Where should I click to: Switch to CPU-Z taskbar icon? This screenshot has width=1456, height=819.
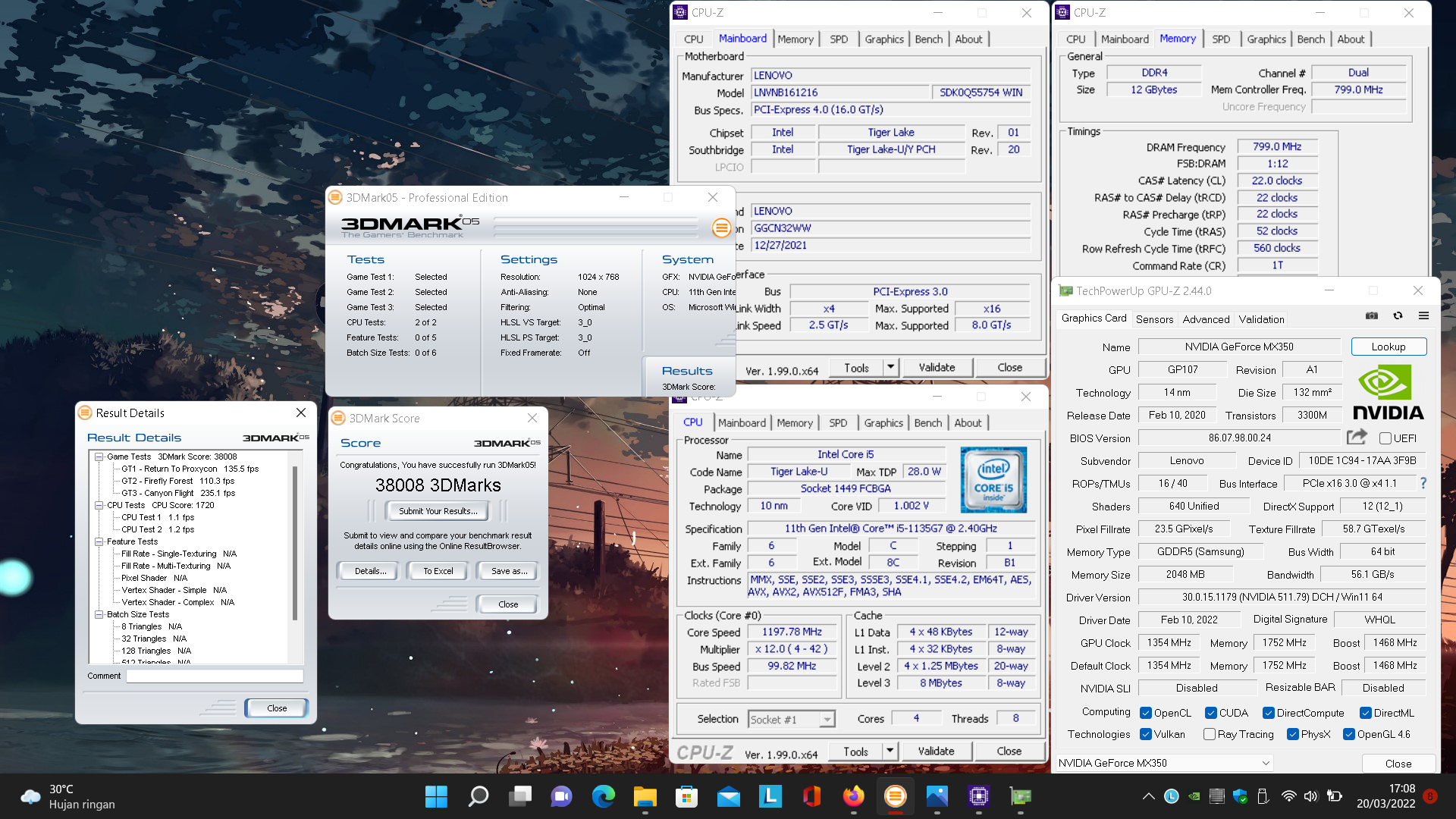click(978, 796)
